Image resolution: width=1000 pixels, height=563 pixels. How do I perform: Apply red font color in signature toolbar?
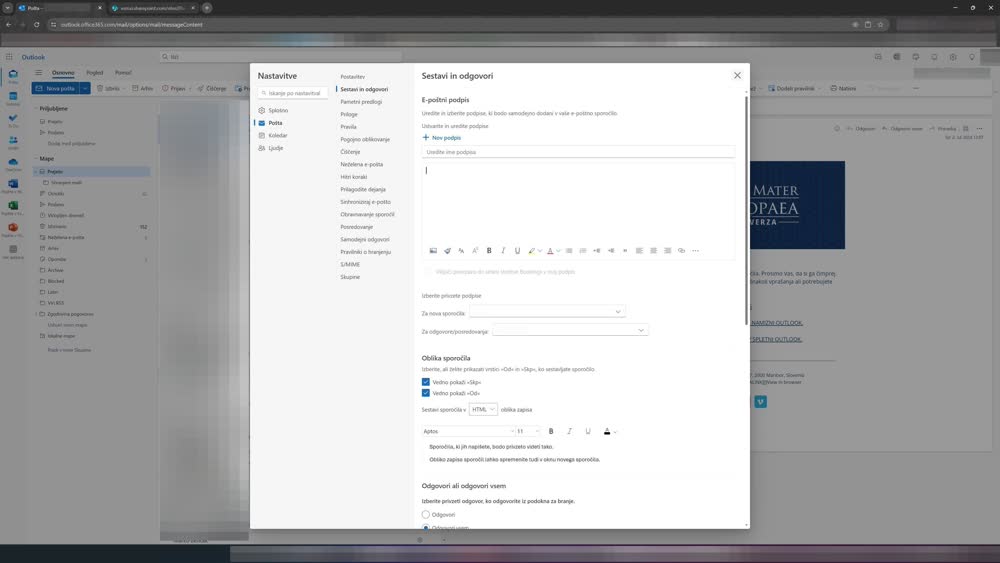click(x=550, y=251)
